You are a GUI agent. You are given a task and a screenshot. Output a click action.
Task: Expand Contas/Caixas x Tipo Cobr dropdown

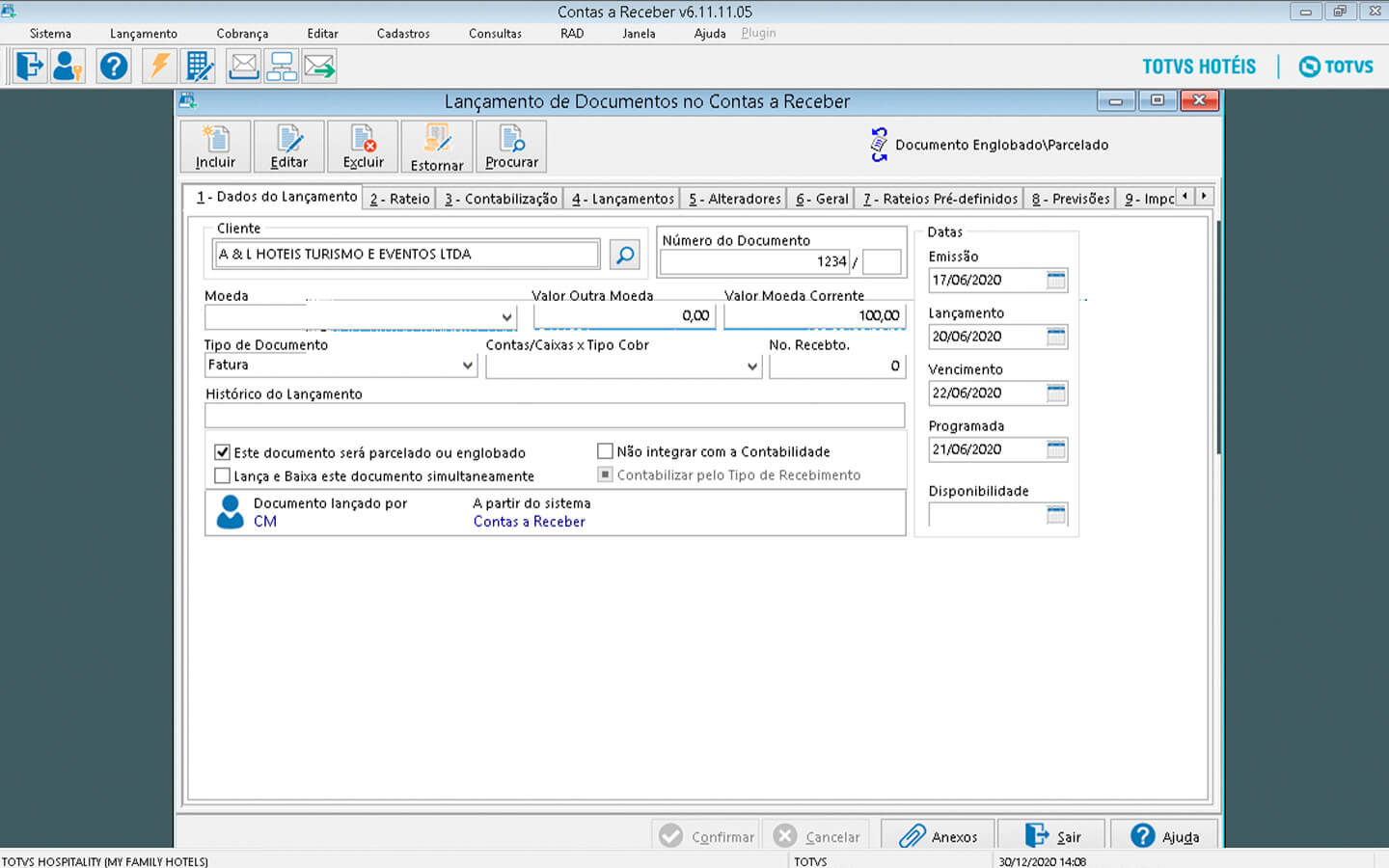click(752, 366)
